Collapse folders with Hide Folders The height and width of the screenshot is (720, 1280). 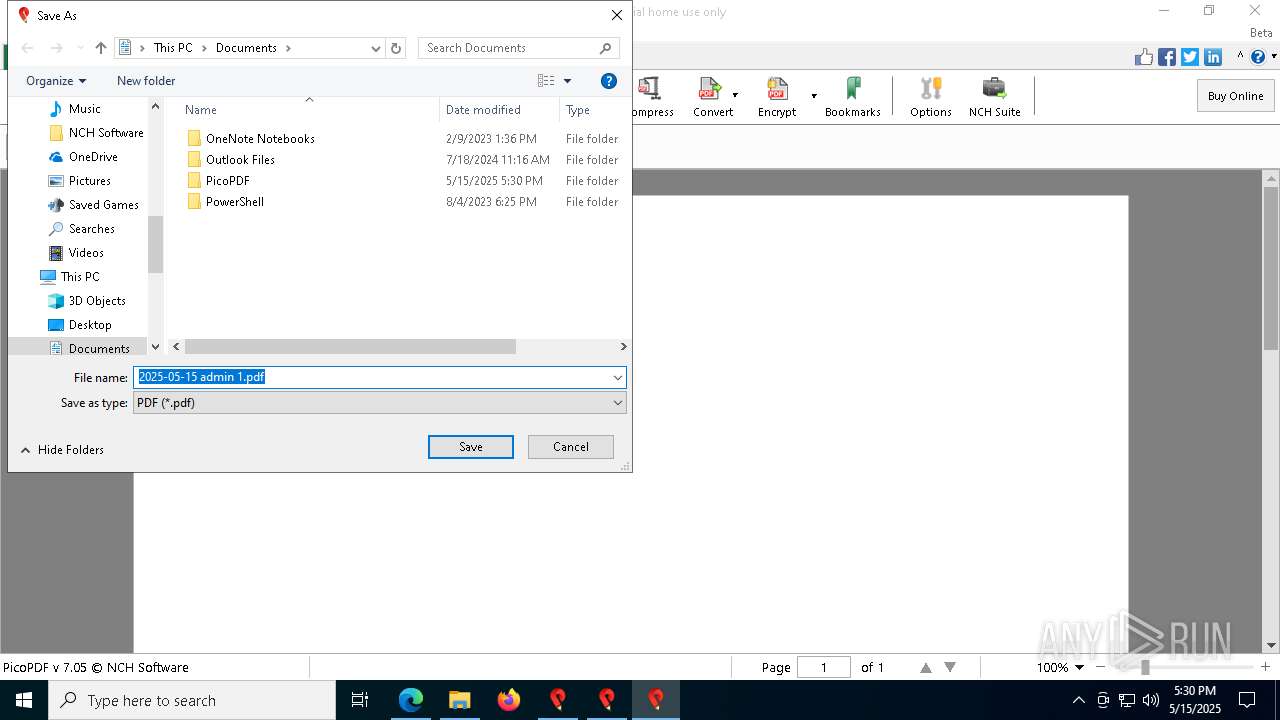62,450
